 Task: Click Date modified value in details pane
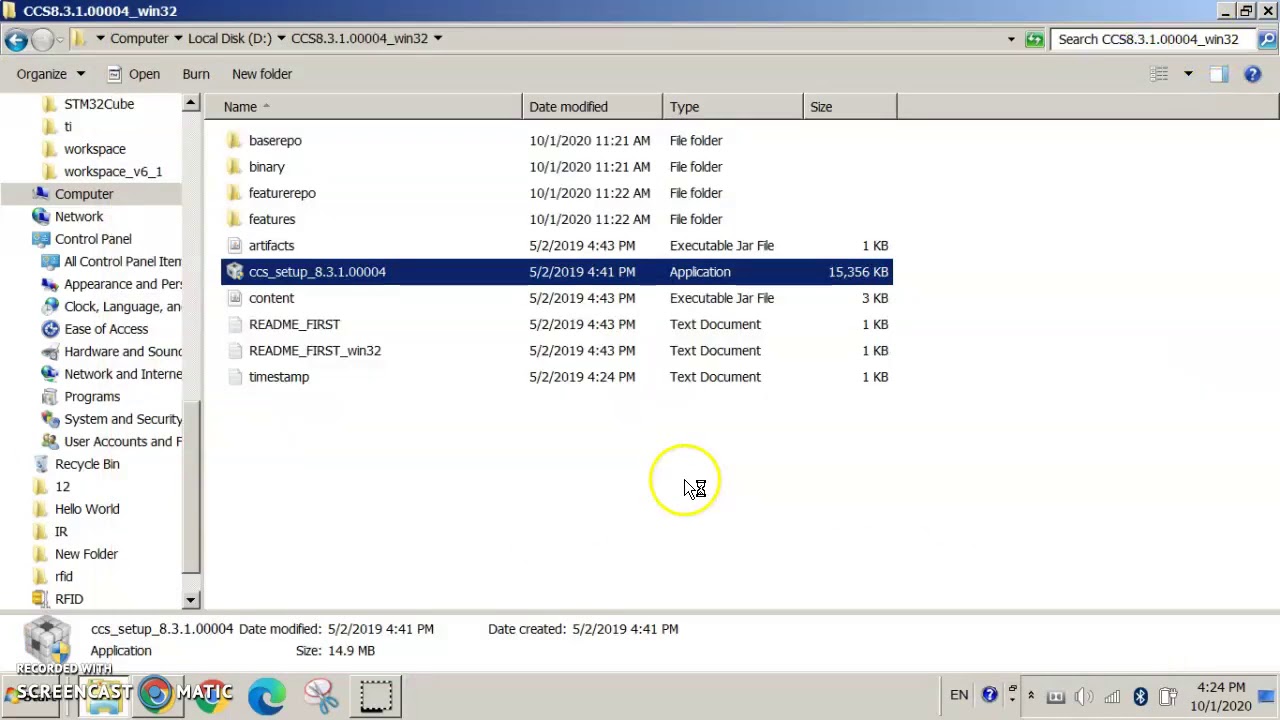[x=381, y=629]
